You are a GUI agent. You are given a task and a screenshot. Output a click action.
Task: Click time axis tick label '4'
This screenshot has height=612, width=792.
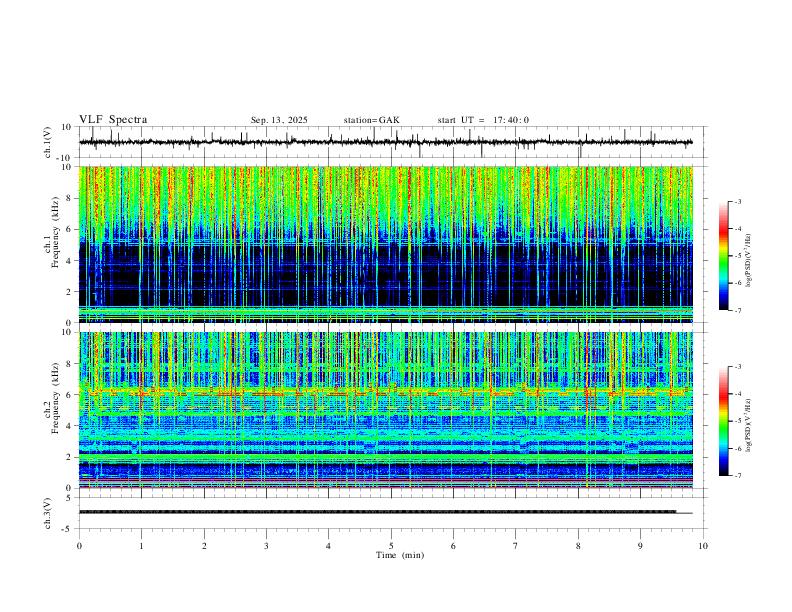[329, 546]
